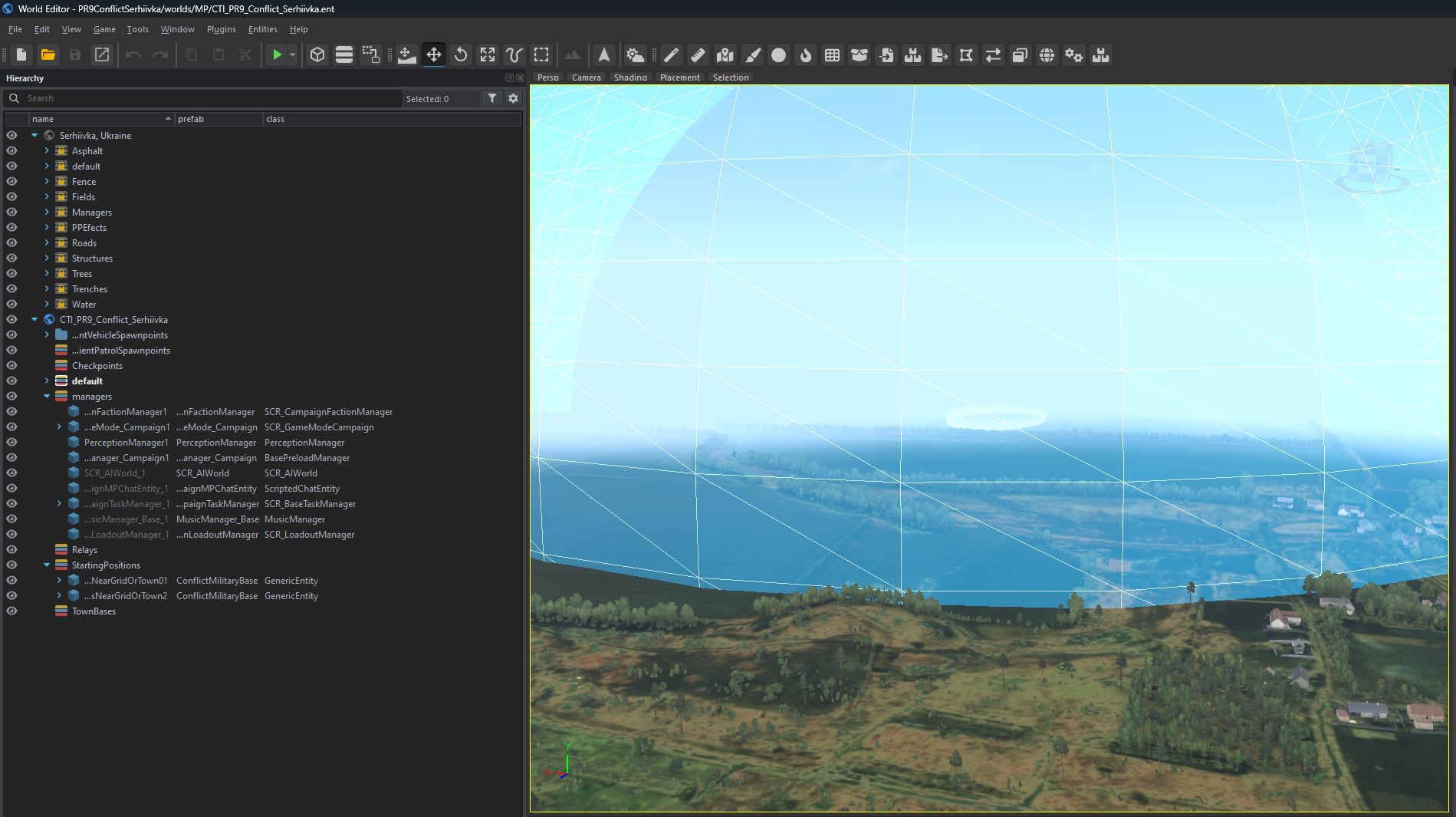Hide the Asphalt layer with eye icon
The image size is (1456, 817).
[12, 151]
